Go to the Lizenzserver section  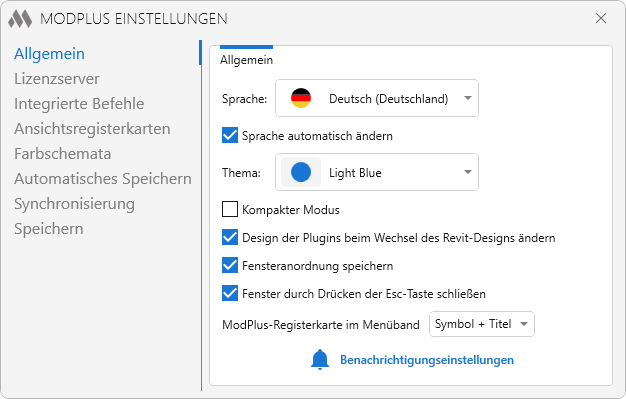coord(57,79)
